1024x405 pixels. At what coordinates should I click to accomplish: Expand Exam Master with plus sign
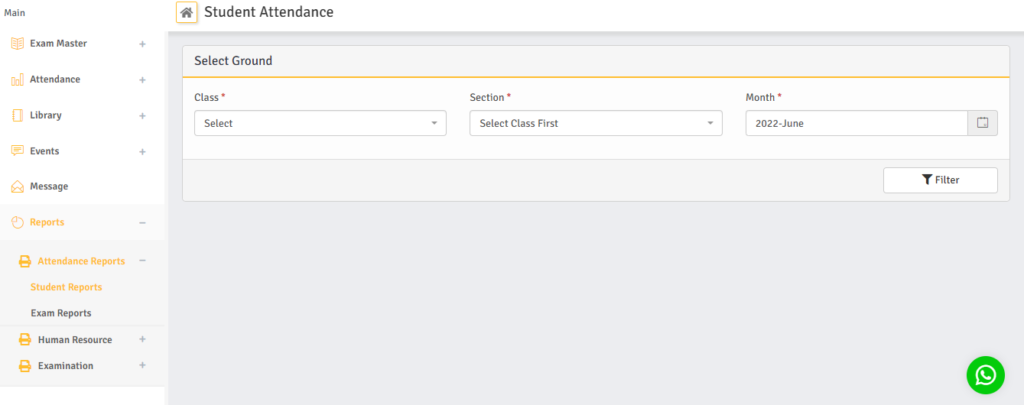point(142,44)
